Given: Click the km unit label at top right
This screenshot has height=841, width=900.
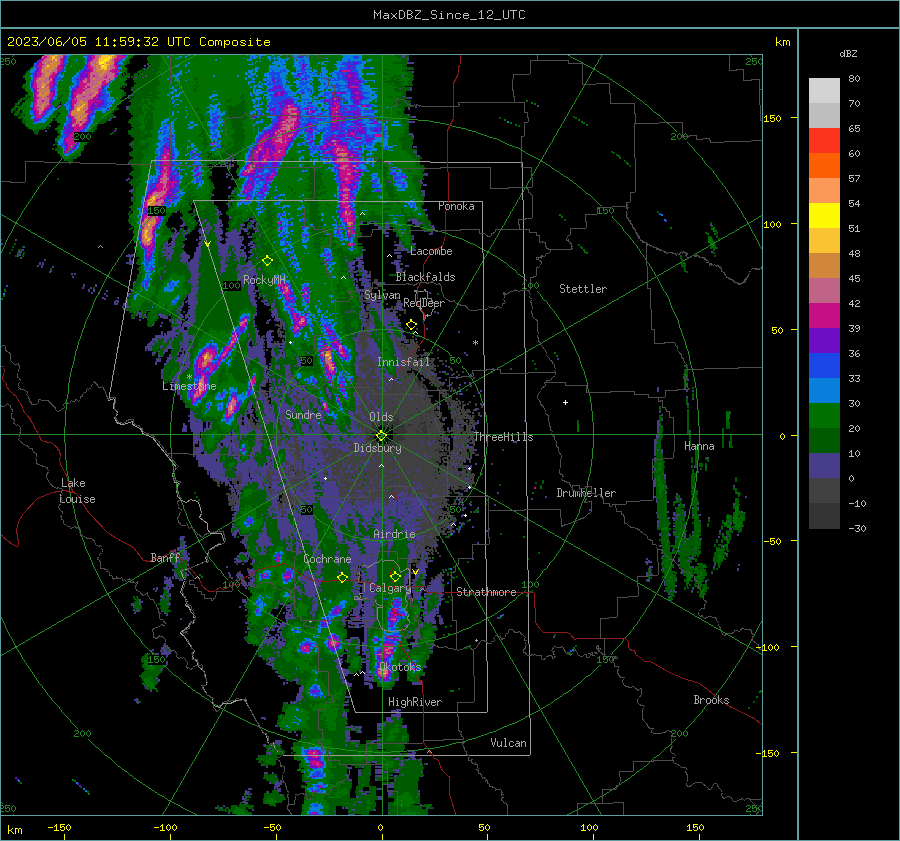Looking at the screenshot, I should coord(782,42).
